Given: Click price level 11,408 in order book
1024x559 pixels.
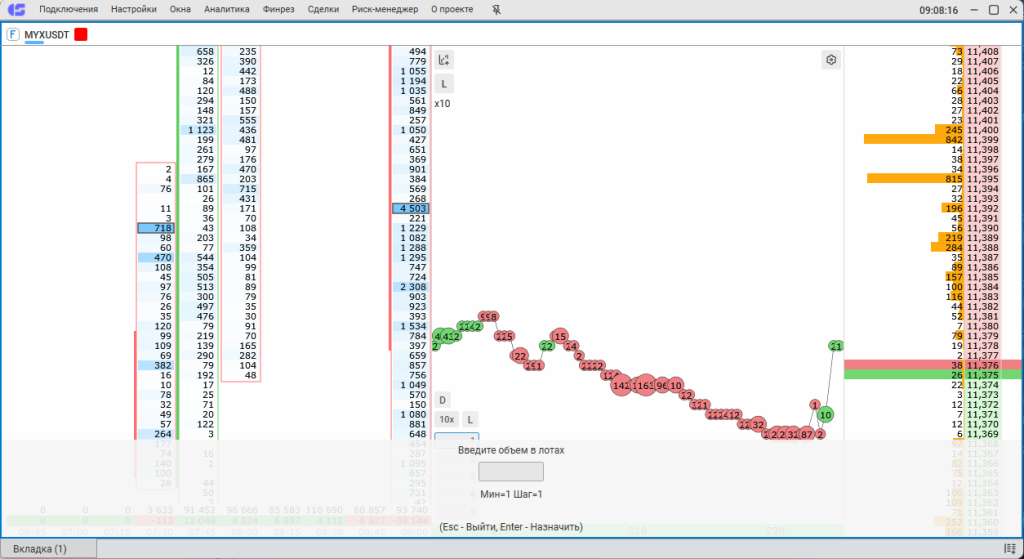Looking at the screenshot, I should pos(983,52).
